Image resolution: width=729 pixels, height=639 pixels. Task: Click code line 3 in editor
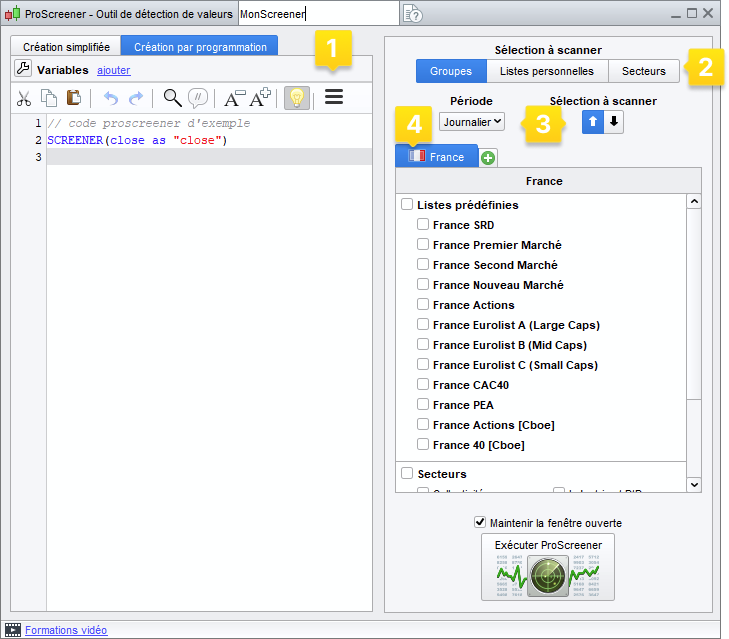click(209, 157)
